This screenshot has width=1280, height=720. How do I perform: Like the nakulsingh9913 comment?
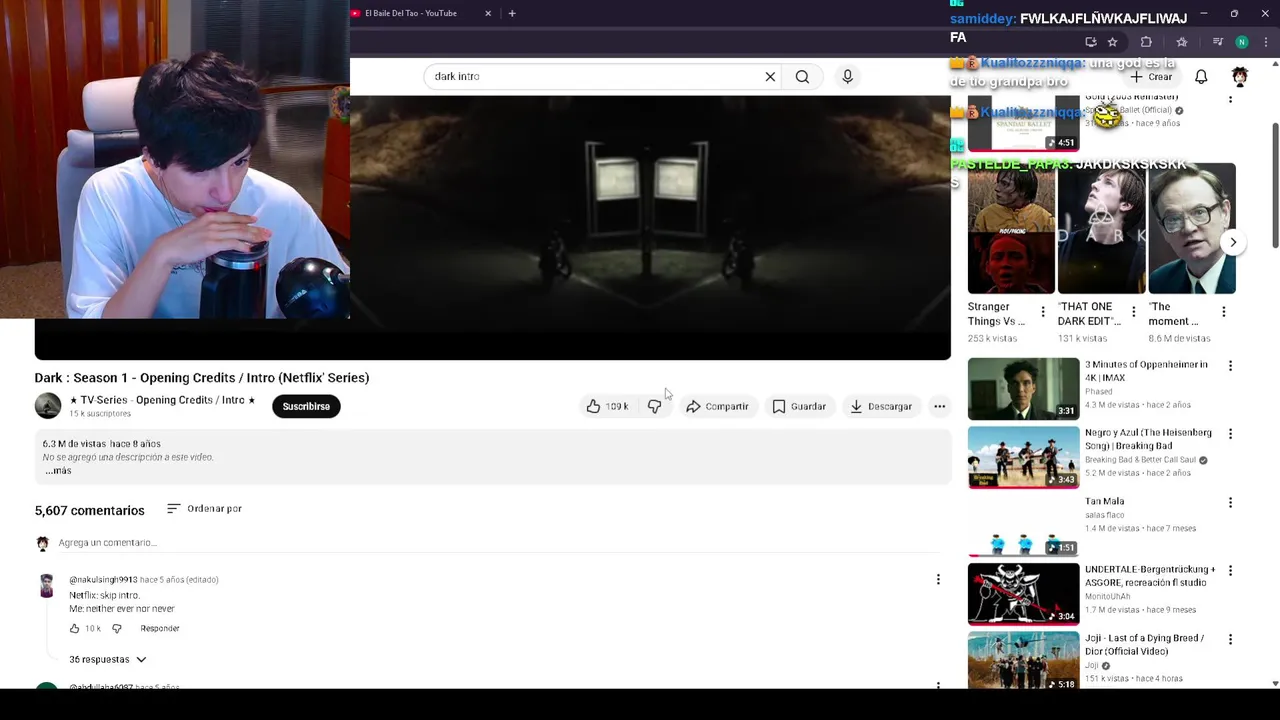(74, 628)
